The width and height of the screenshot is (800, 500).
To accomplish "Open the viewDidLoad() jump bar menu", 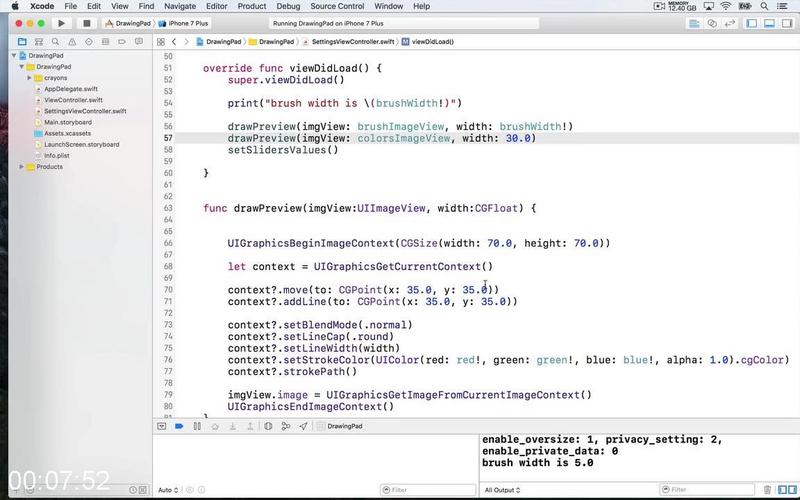I will (x=428, y=42).
